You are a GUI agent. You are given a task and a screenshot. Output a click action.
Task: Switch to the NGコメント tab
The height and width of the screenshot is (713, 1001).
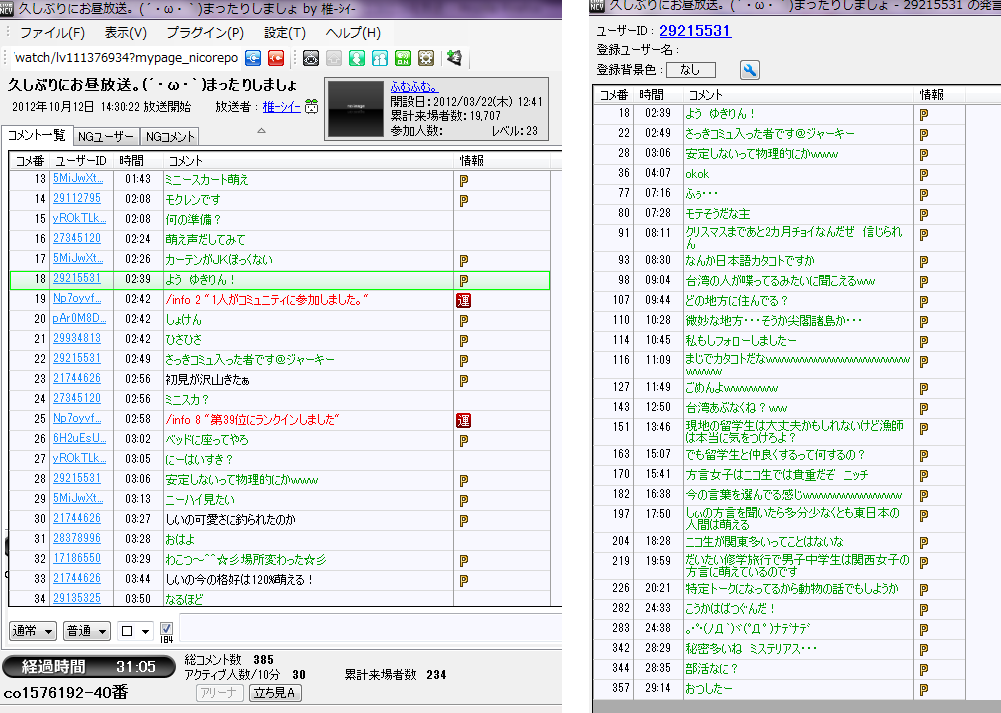170,137
